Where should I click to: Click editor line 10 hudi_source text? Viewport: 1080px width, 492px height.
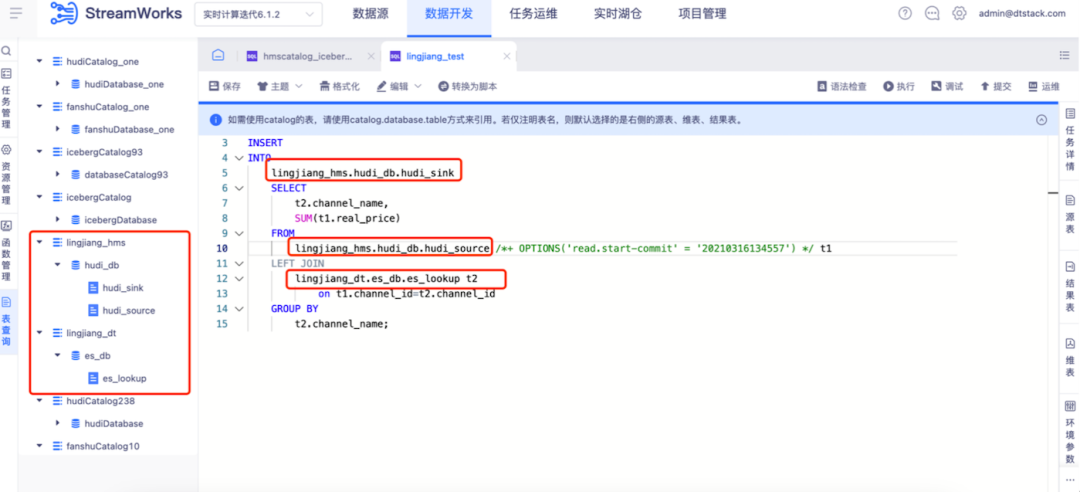pyautogui.click(x=393, y=248)
